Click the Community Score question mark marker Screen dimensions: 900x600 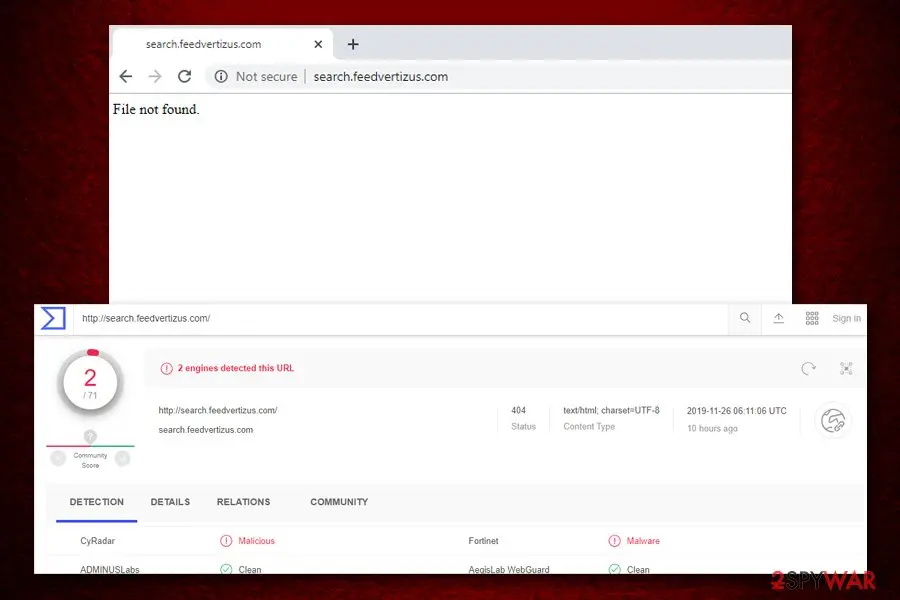click(90, 436)
